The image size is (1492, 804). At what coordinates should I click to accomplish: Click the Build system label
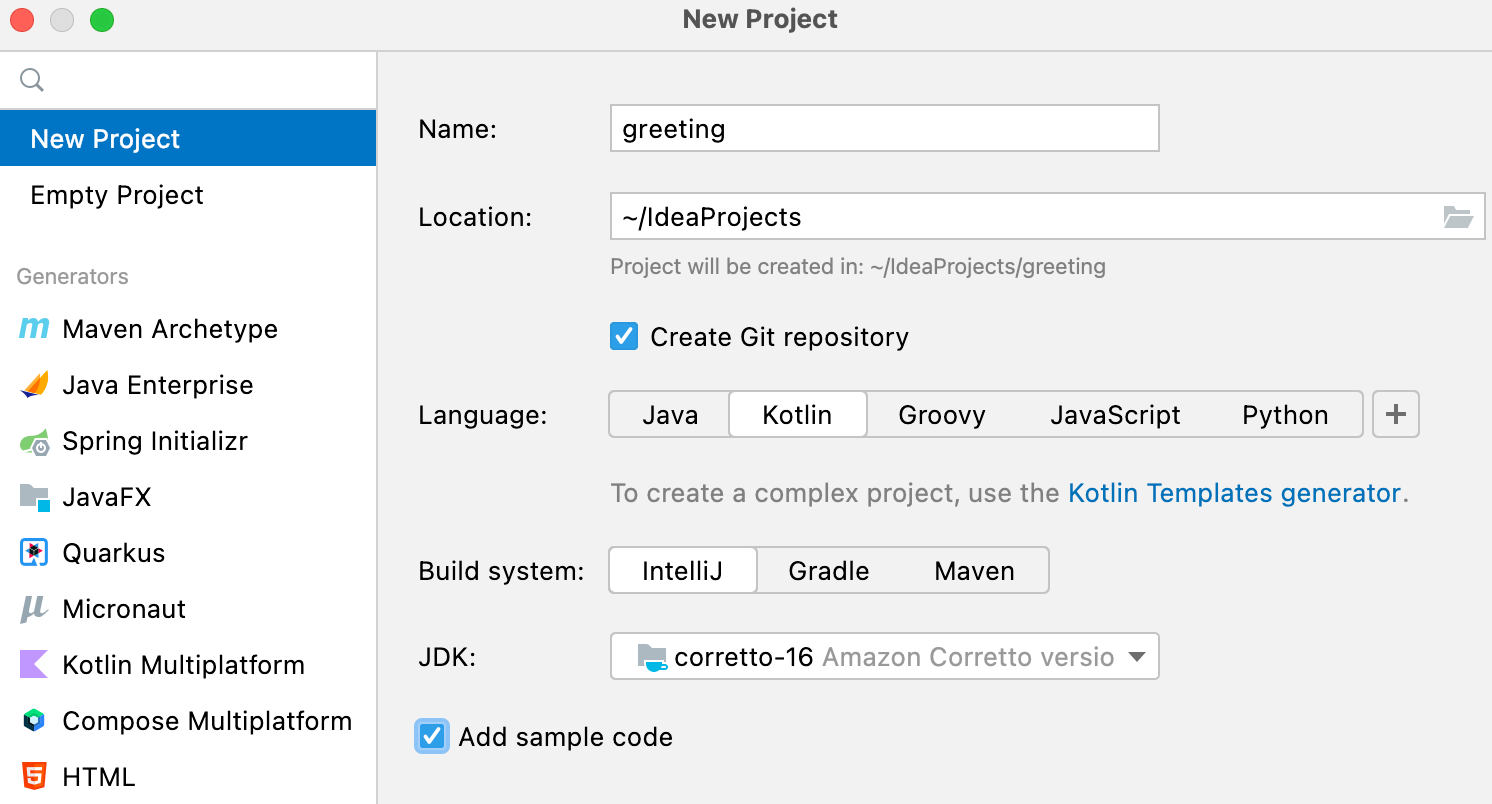coord(501,572)
